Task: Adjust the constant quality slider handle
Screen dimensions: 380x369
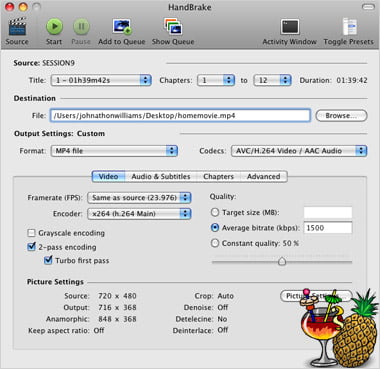Action: coord(282,261)
